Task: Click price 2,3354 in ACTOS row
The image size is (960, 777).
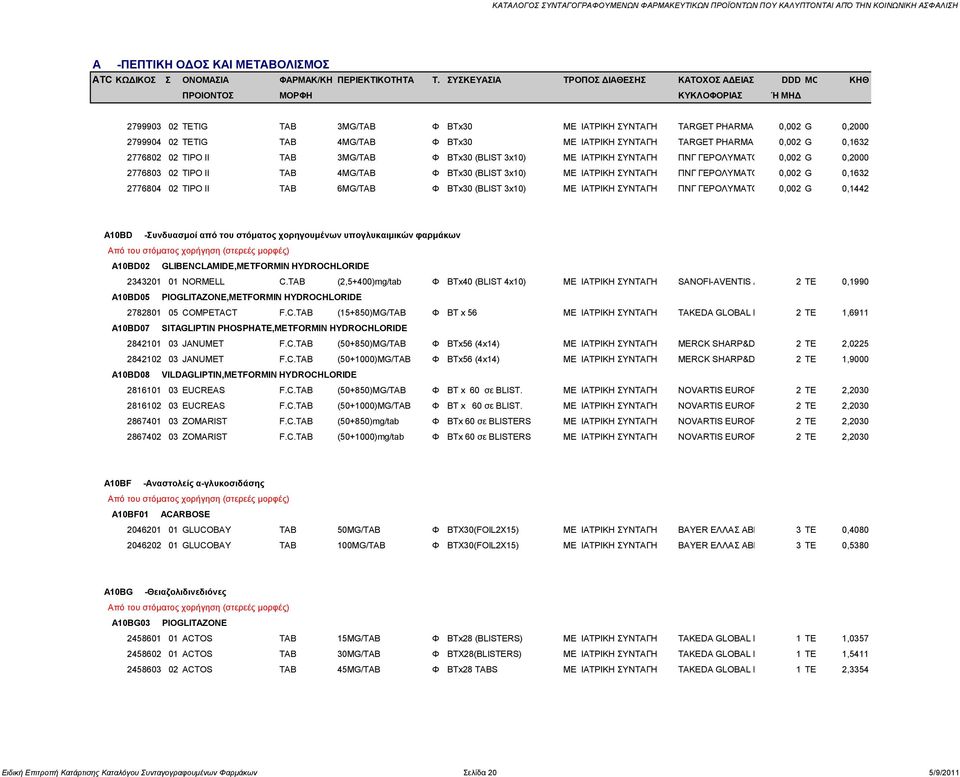Action: (855, 669)
